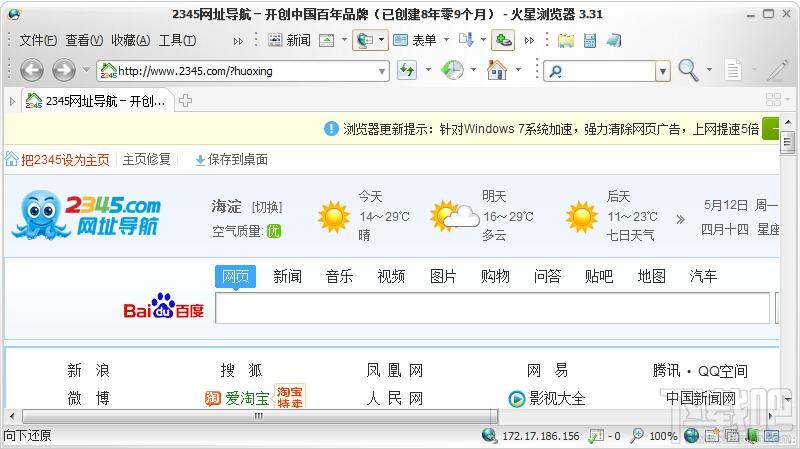
Task: Switch Baidu search to 视频 tab
Action: click(391, 277)
